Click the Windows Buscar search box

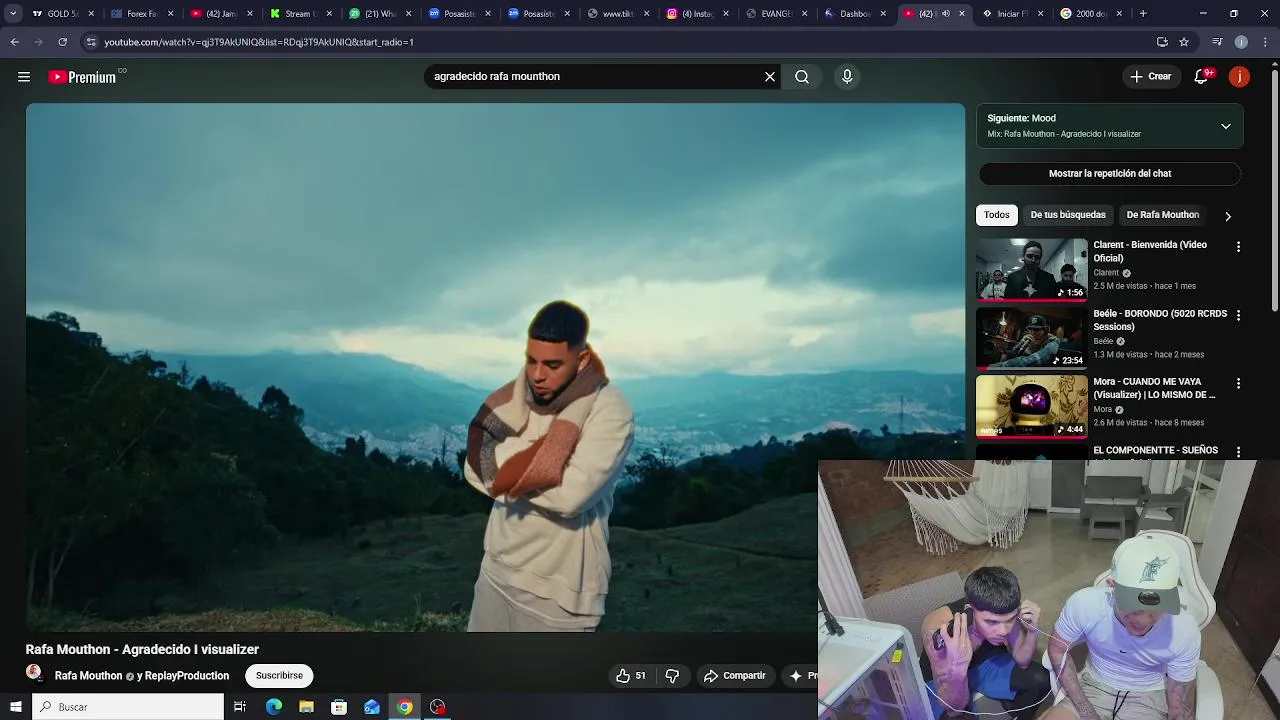(x=128, y=707)
